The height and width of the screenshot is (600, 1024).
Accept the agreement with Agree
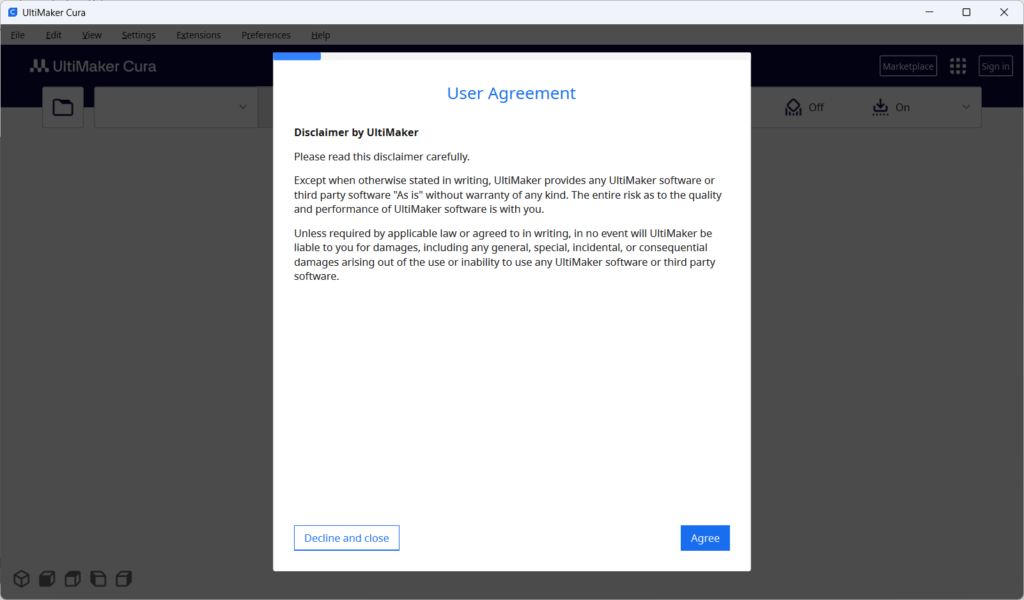[705, 538]
